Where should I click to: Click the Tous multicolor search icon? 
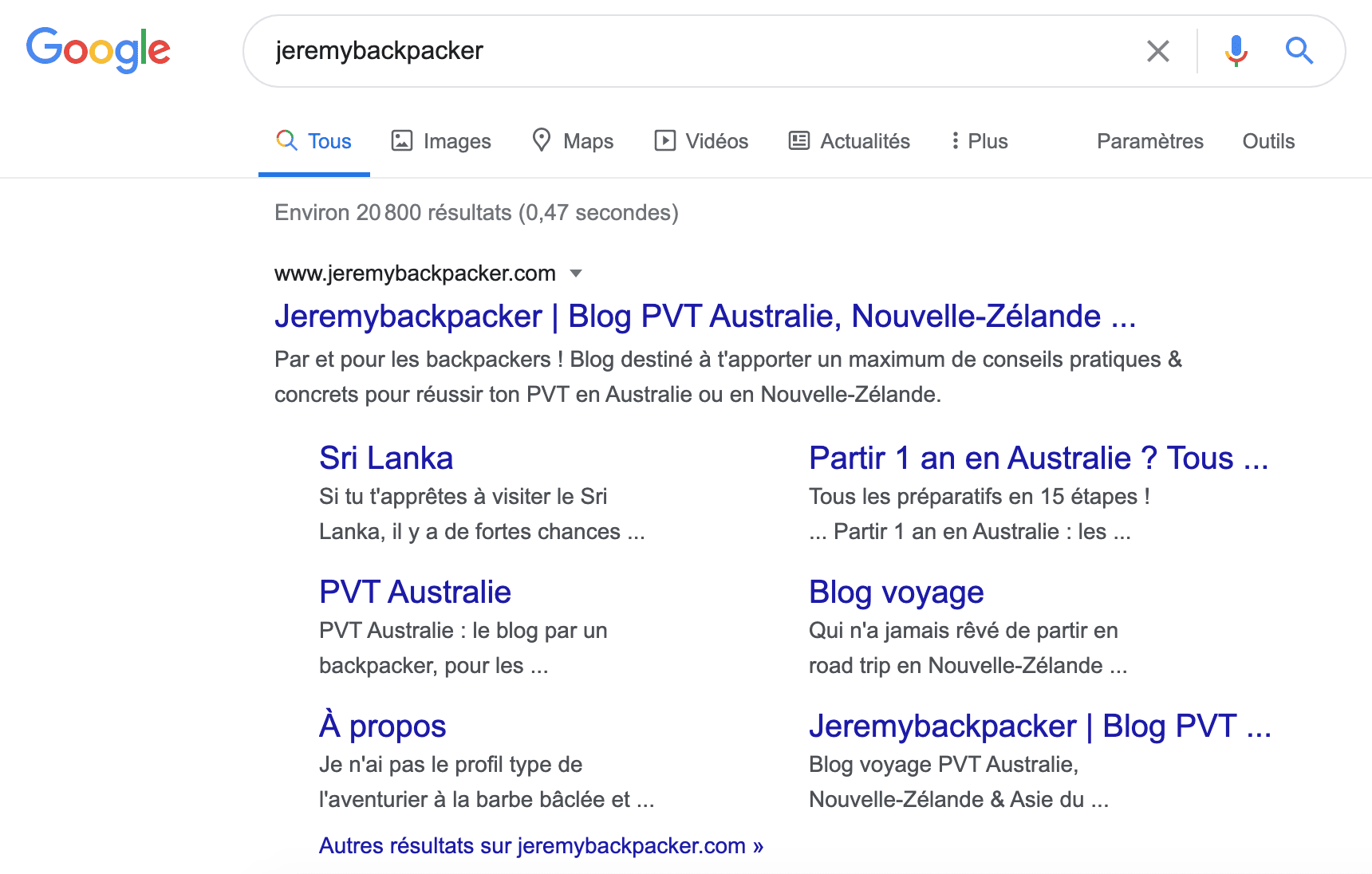[286, 140]
